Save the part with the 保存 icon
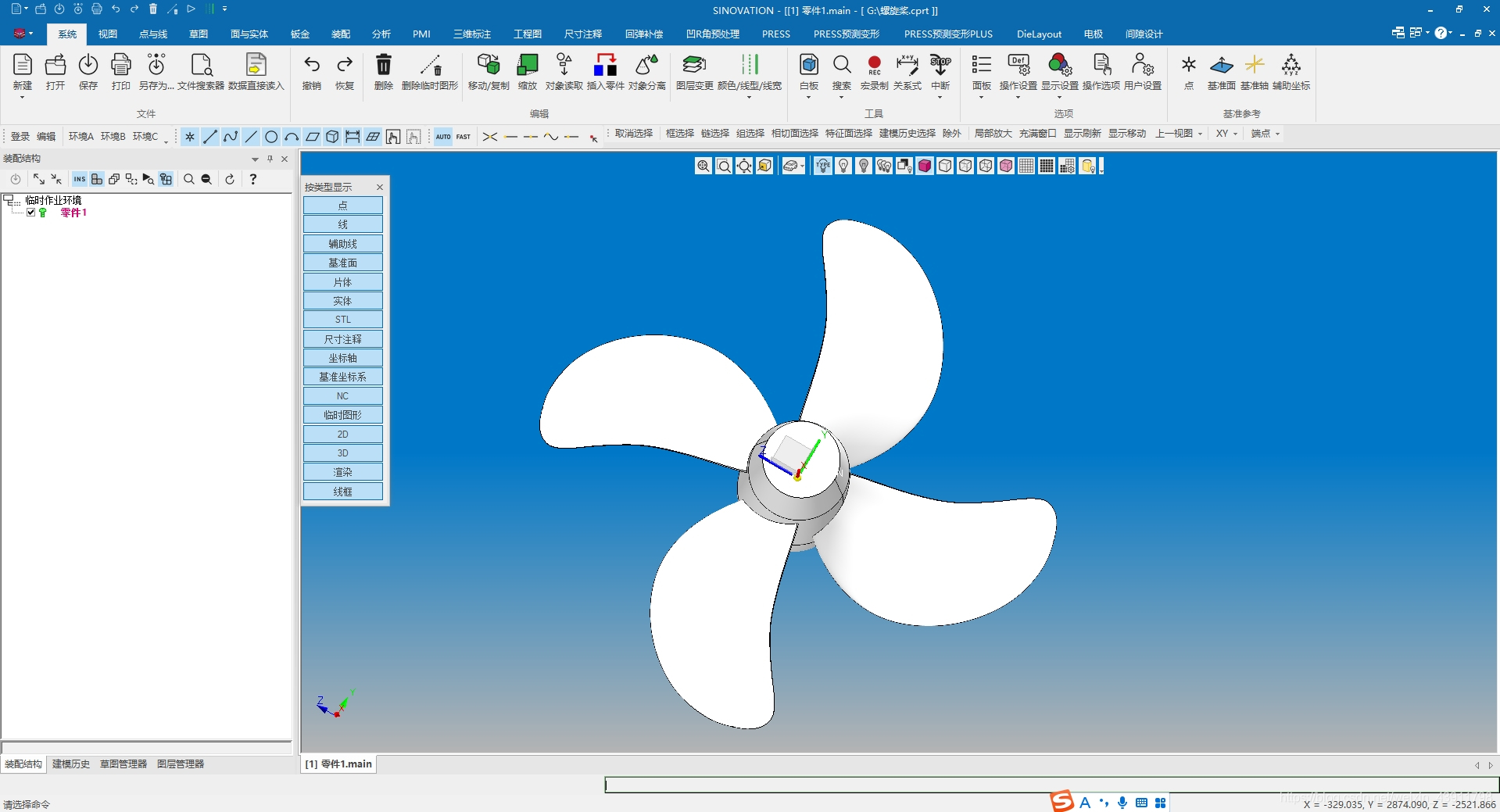 pos(88,65)
